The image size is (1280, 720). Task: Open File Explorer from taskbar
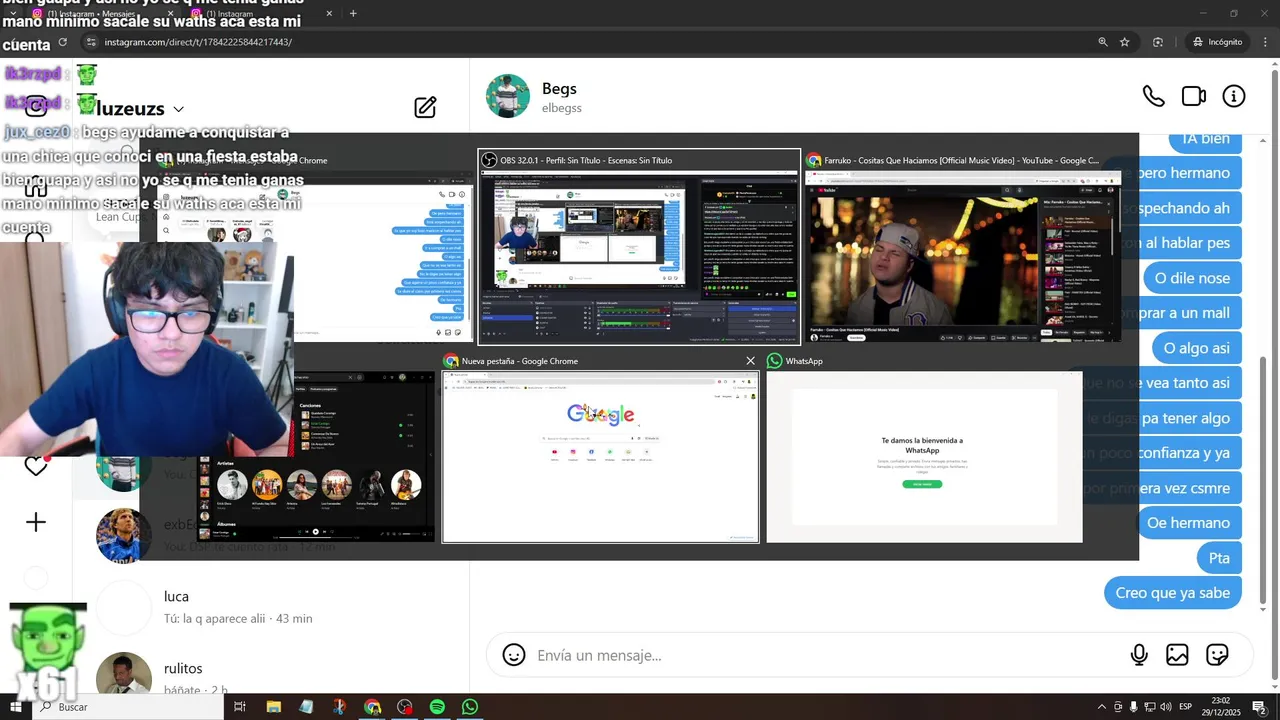(273, 707)
